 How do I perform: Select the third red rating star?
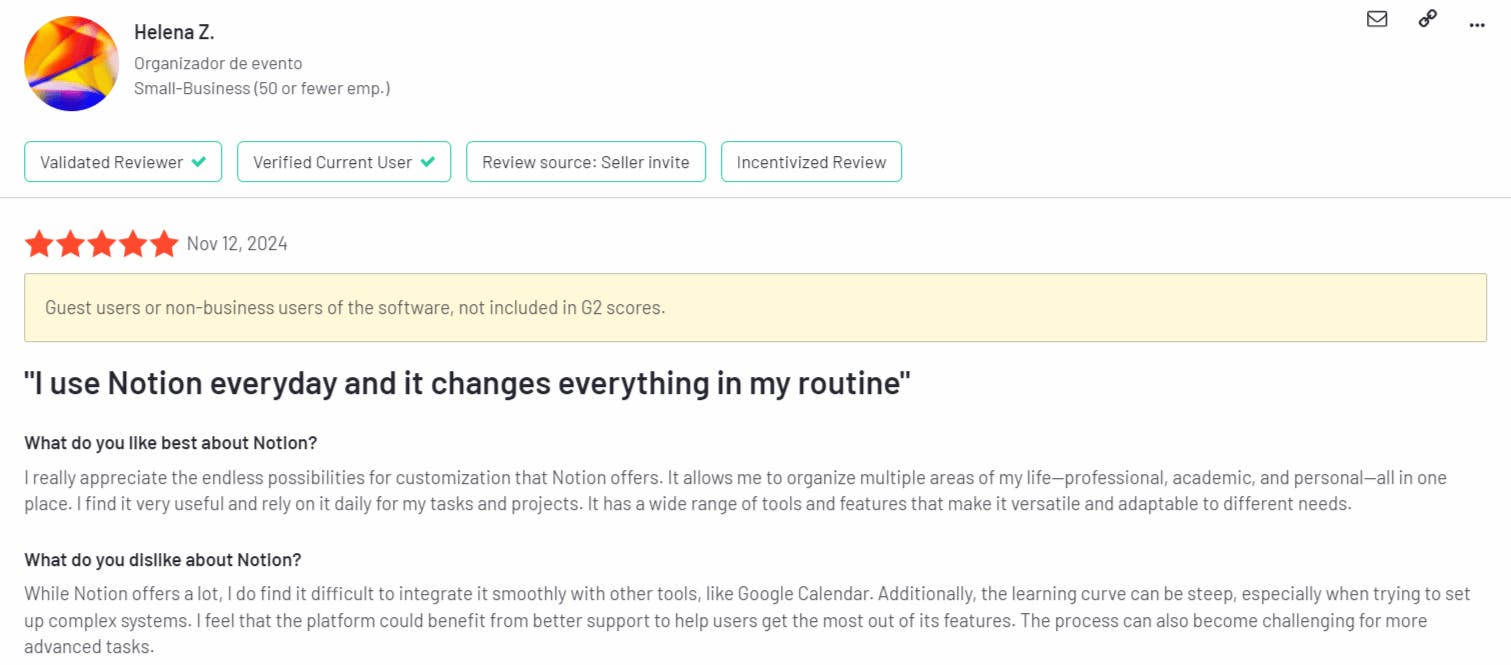(101, 243)
